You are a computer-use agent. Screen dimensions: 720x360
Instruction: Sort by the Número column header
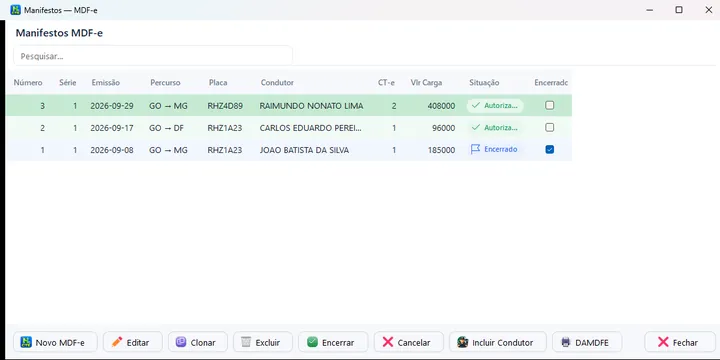(28, 83)
